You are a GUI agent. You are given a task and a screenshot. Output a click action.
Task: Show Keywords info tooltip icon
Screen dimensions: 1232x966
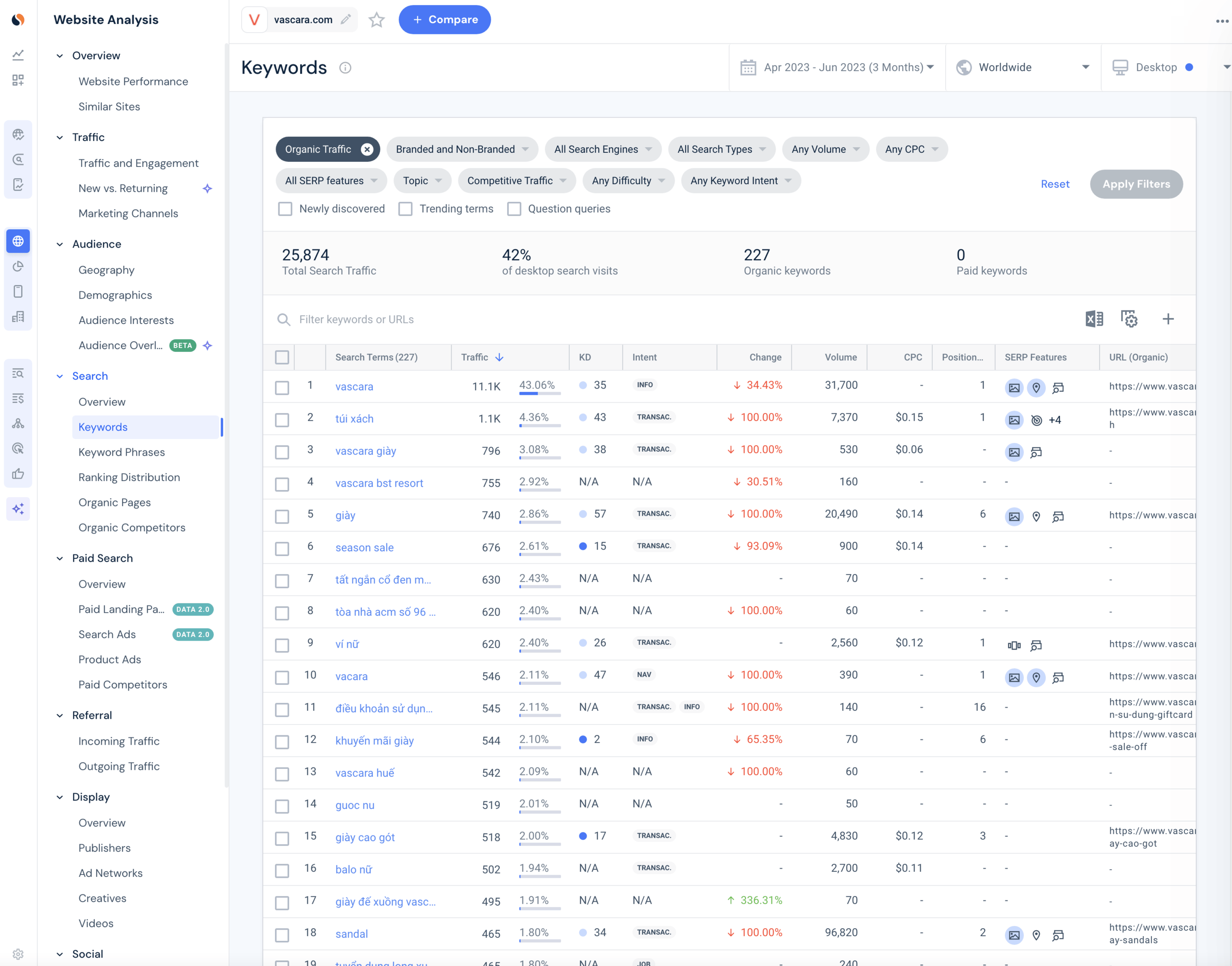tap(345, 68)
